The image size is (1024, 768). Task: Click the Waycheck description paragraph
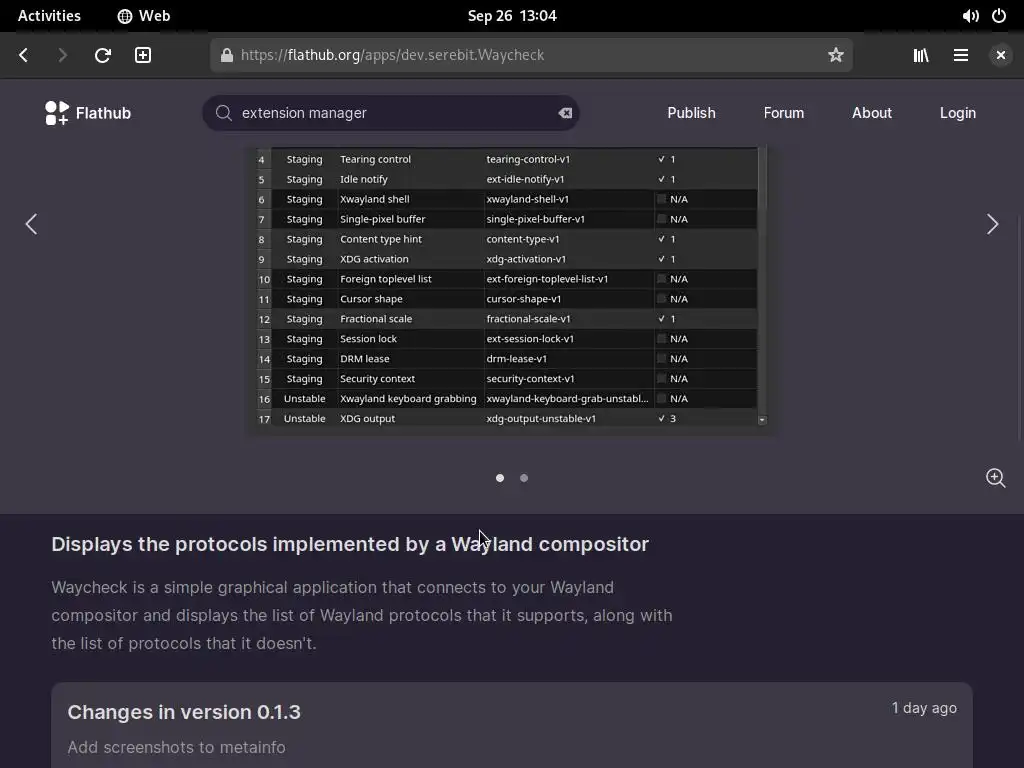click(362, 615)
